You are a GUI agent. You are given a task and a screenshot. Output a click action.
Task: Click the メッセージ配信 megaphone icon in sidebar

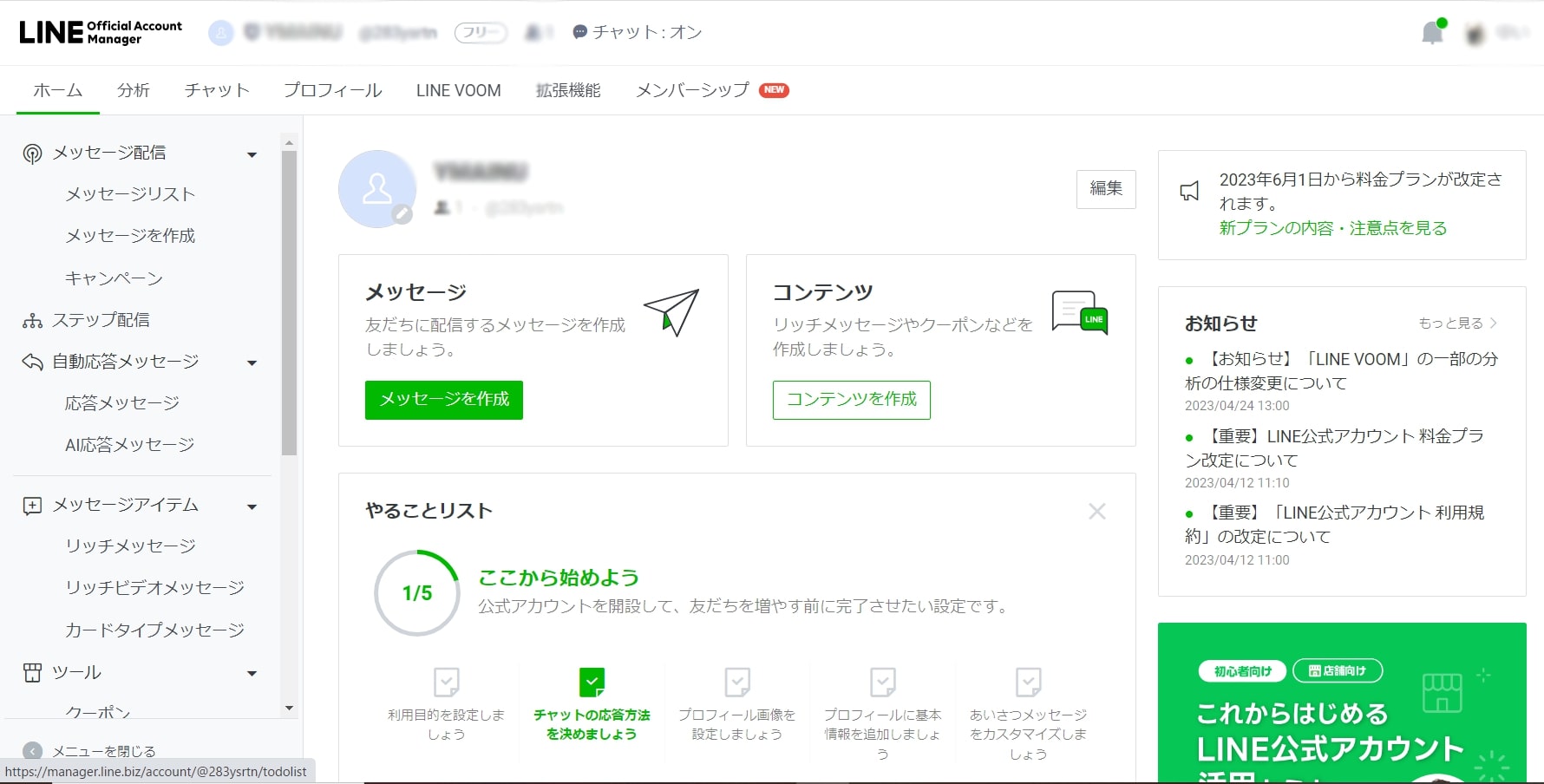pos(31,153)
